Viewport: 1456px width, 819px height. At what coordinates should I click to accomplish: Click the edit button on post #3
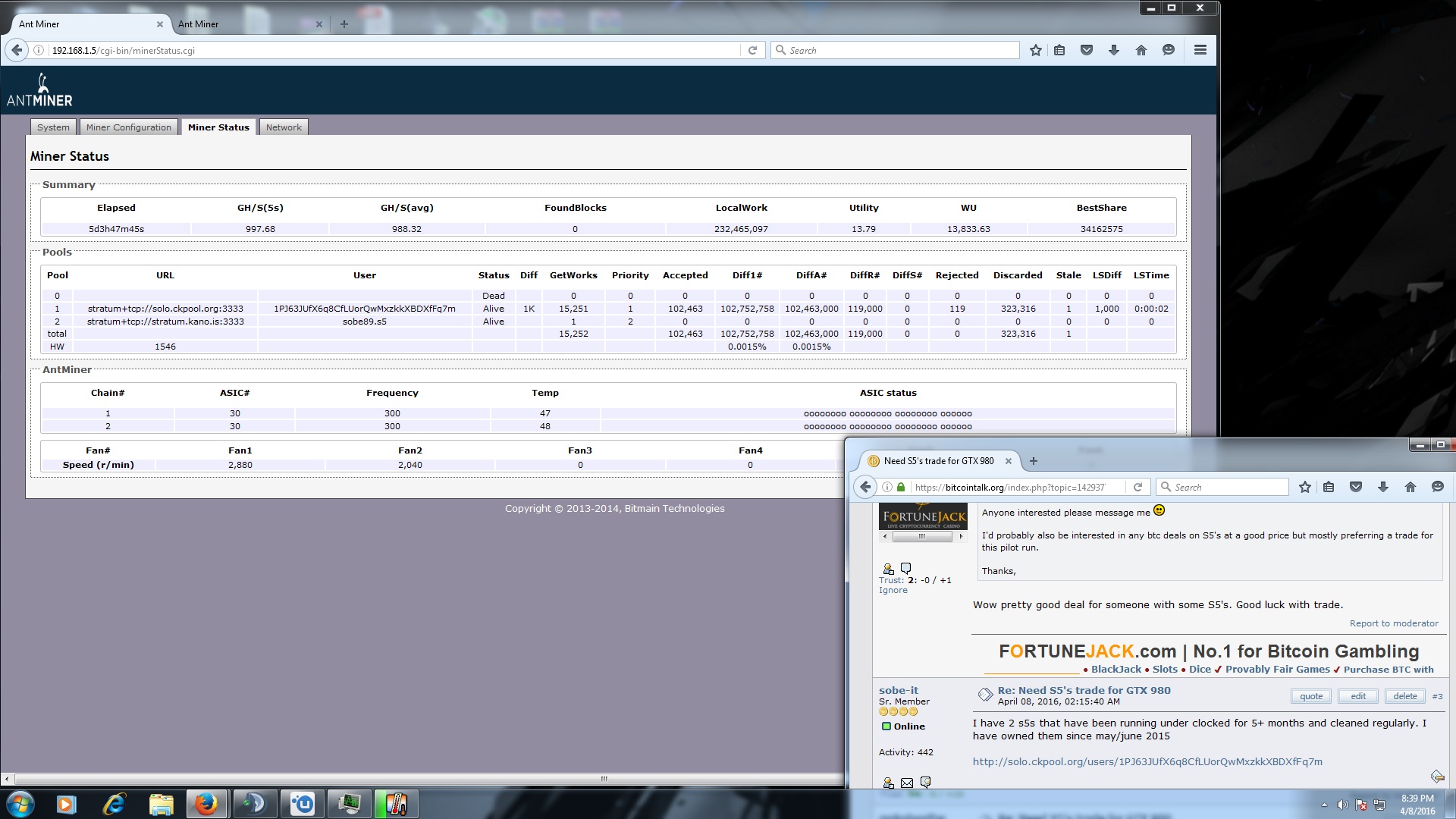coord(1358,696)
